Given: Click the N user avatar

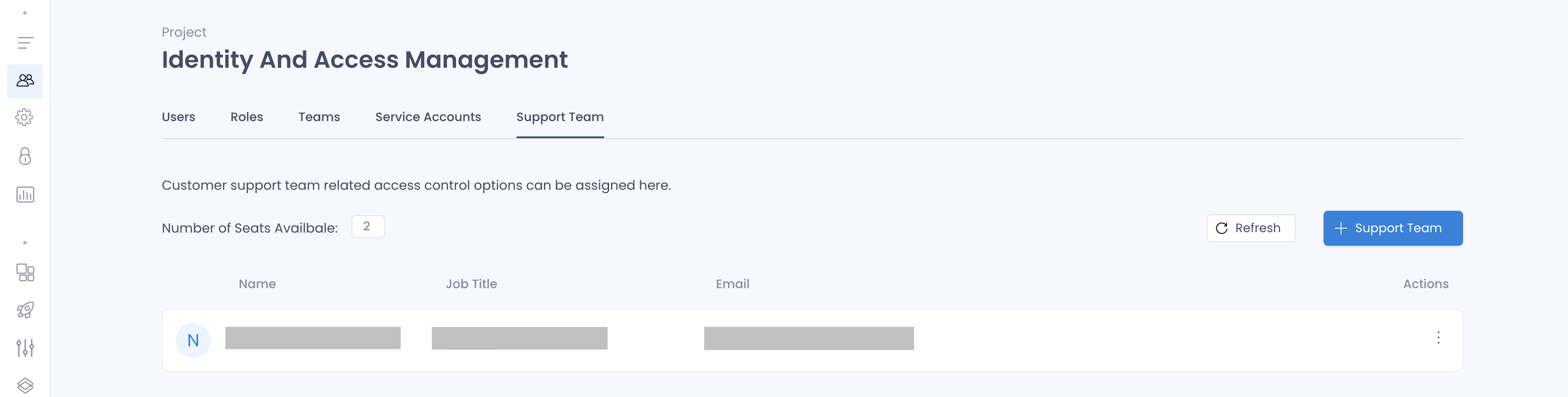Looking at the screenshot, I should coord(193,340).
